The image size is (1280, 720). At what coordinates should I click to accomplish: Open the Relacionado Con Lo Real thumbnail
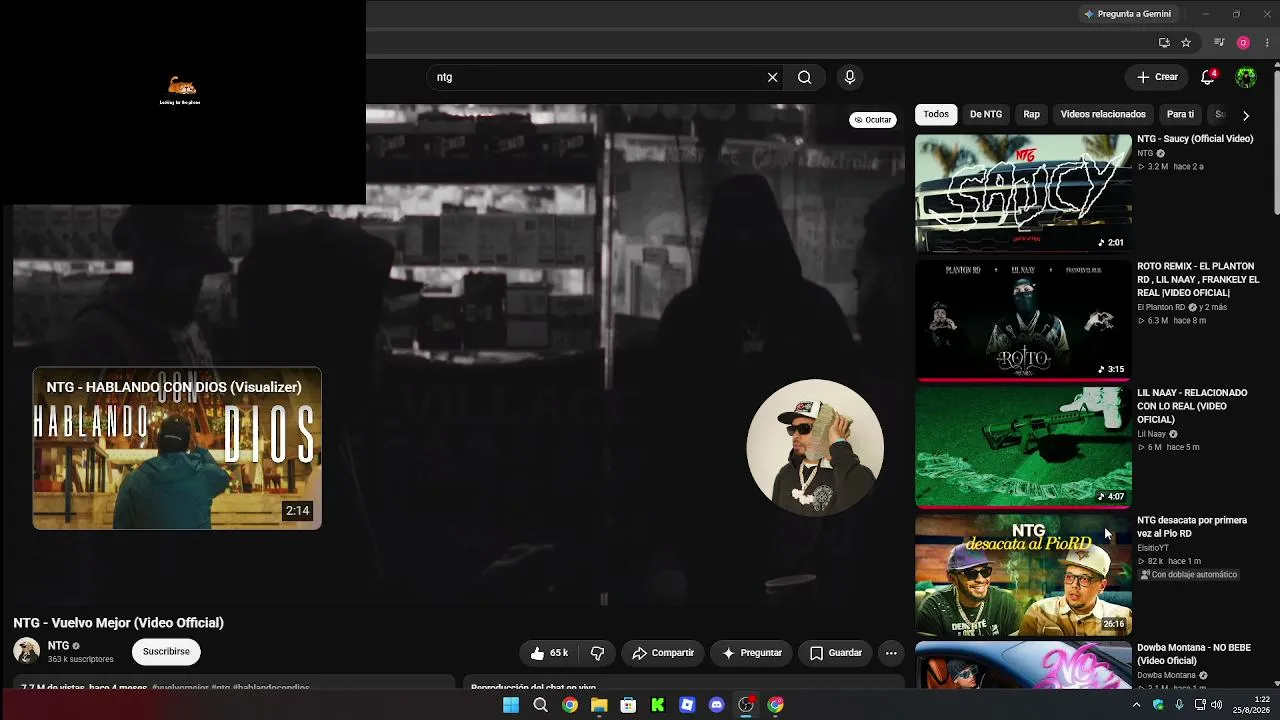(x=1023, y=447)
